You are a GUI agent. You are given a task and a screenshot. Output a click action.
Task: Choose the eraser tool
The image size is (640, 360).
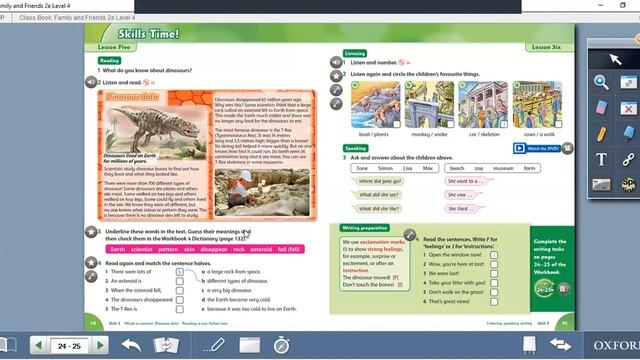601,108
